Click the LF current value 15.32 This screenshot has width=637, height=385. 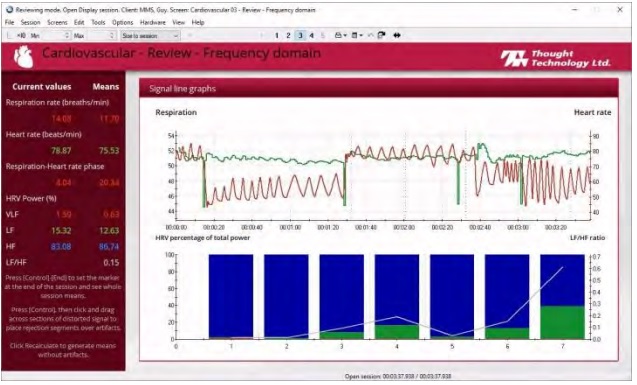[61, 231]
